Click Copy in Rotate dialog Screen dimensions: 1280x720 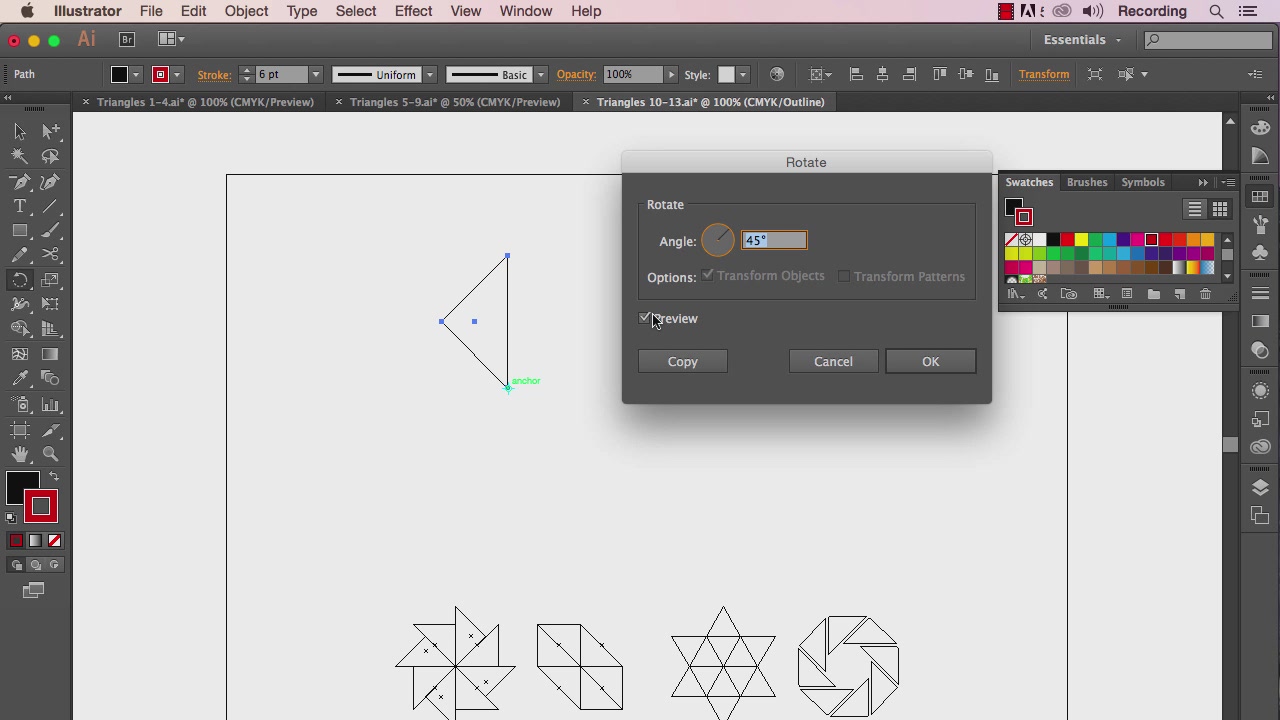pyautogui.click(x=683, y=362)
